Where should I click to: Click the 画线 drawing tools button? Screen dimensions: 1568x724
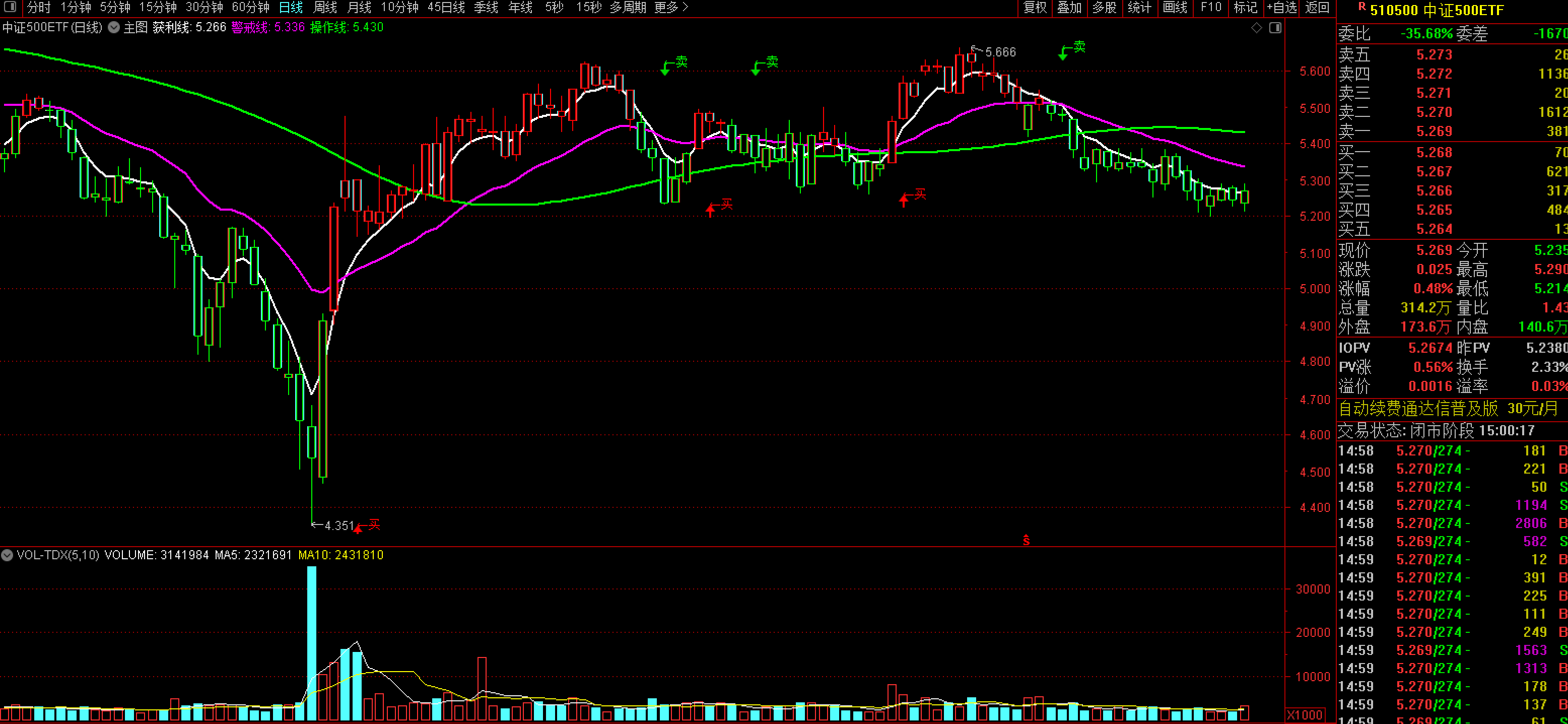click(1175, 8)
